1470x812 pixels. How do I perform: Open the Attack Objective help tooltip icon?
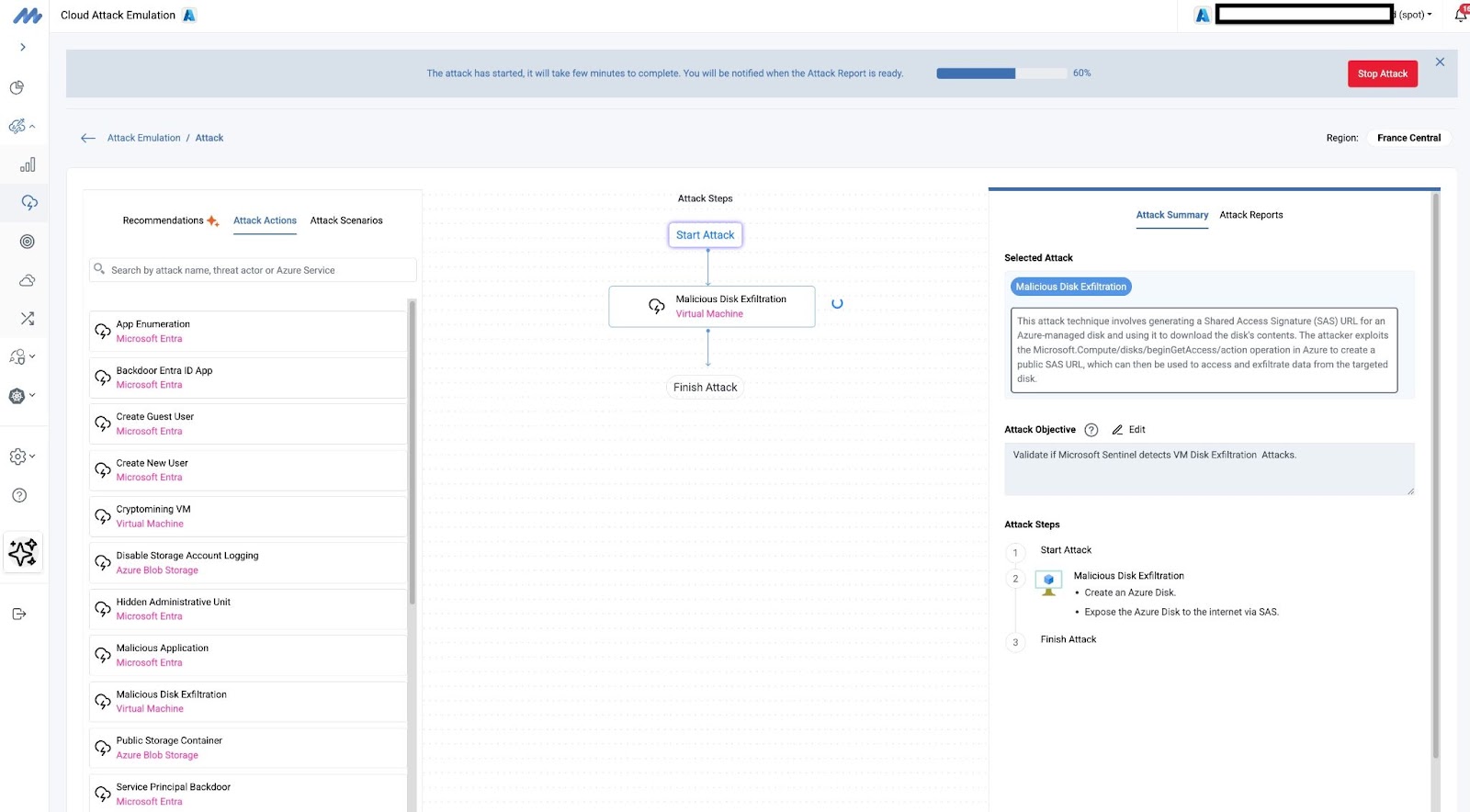coord(1091,430)
